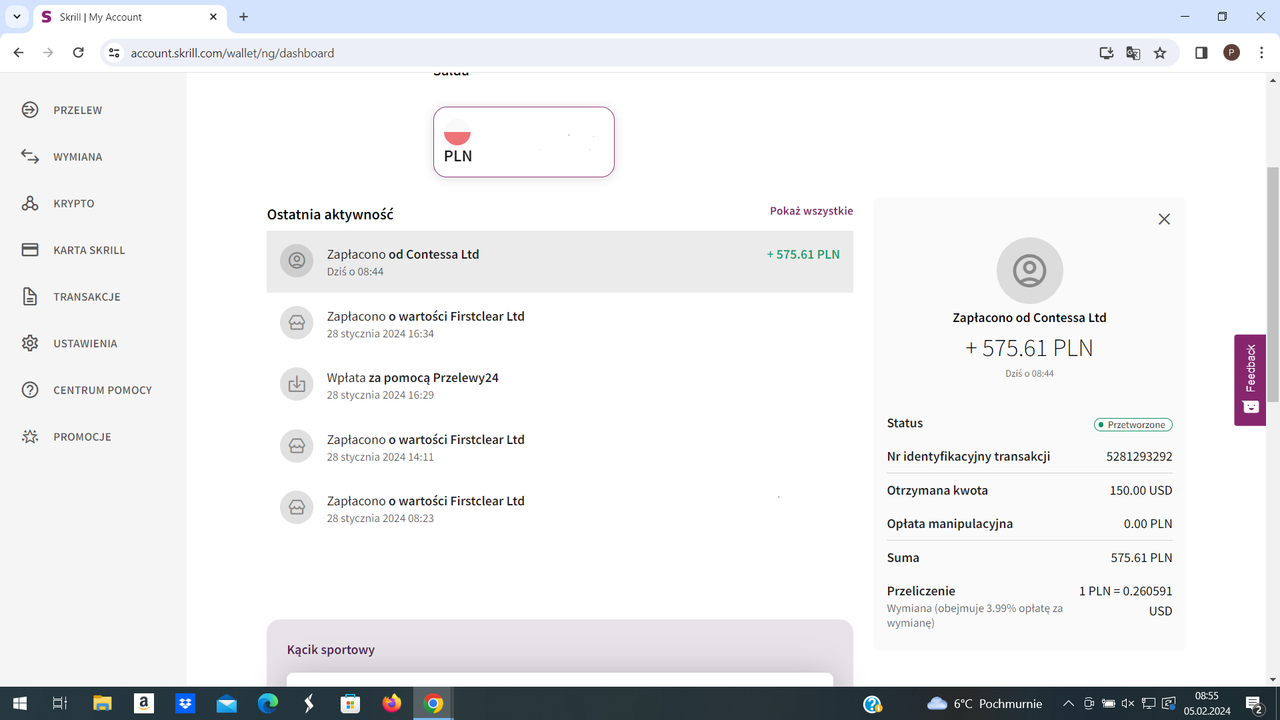This screenshot has height=720, width=1280.
Task: Click the page vertical scrollbar
Action: [x=1273, y=285]
